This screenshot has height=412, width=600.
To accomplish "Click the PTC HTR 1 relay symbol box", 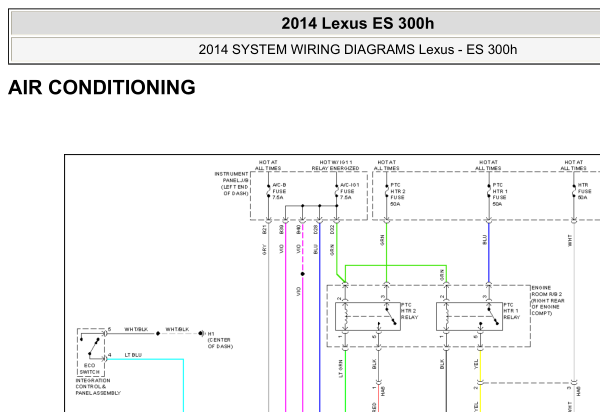I will point(470,316).
